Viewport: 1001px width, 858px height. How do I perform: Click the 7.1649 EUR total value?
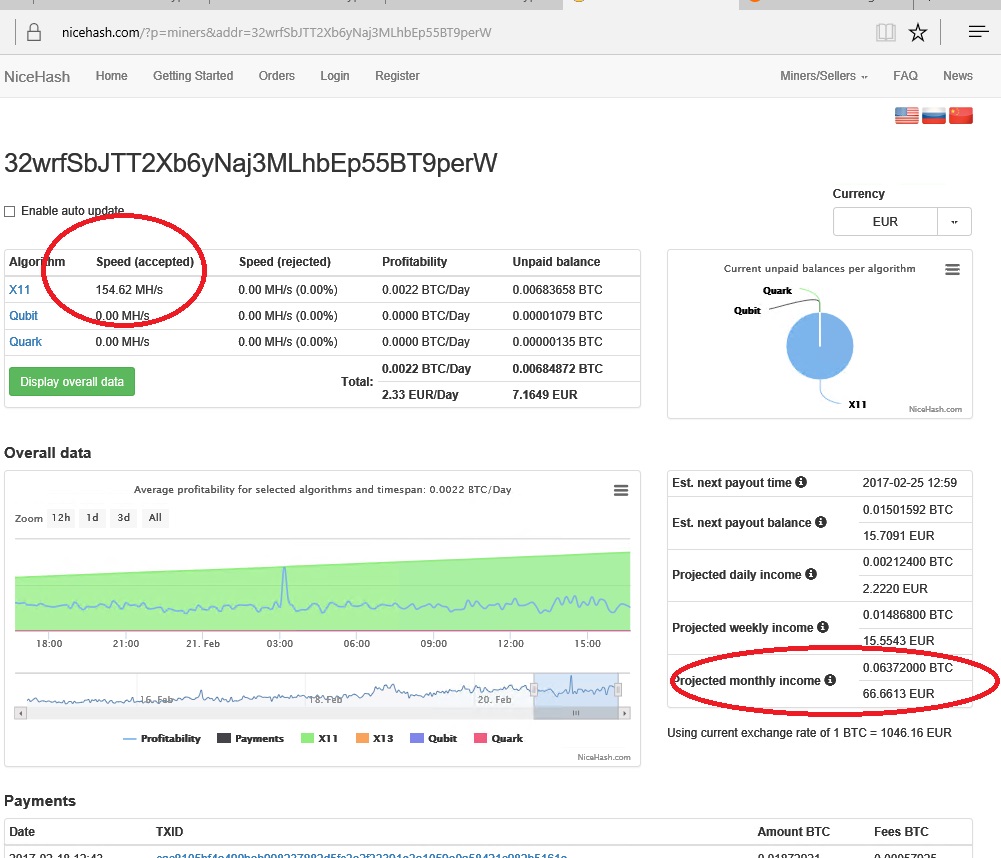(545, 395)
